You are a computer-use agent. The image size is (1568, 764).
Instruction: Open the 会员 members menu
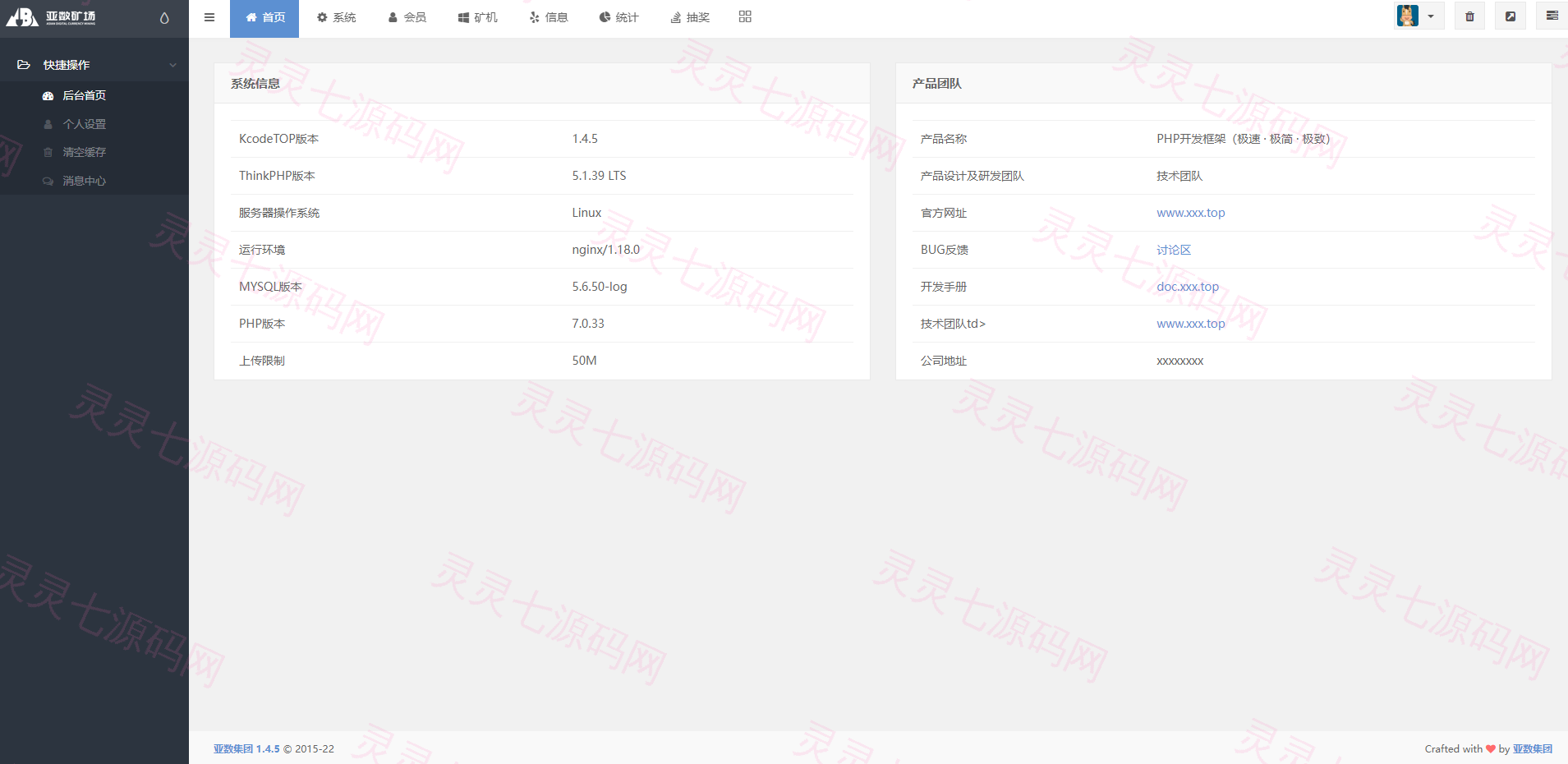pyautogui.click(x=407, y=18)
